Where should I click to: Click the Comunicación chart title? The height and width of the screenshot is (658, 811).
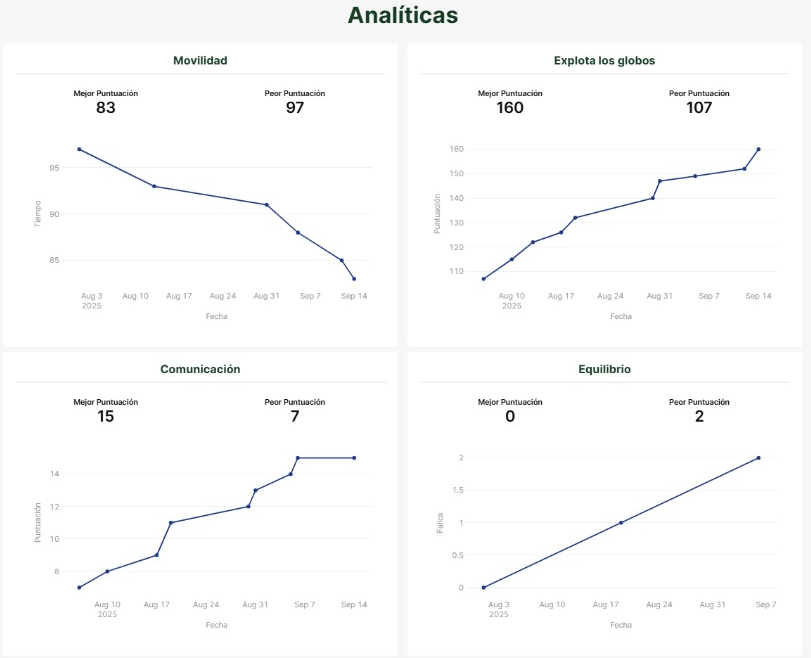click(200, 369)
